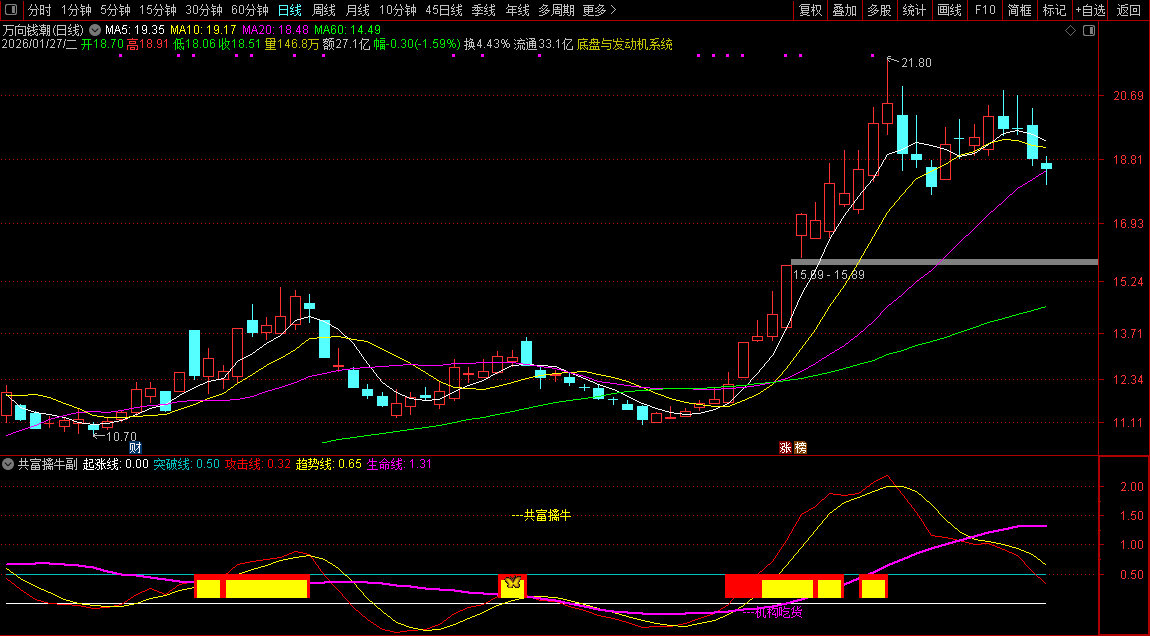The width and height of the screenshot is (1150, 636).
Task: Click the 2.00 sub-chart axis label
Action: pyautogui.click(x=1132, y=487)
